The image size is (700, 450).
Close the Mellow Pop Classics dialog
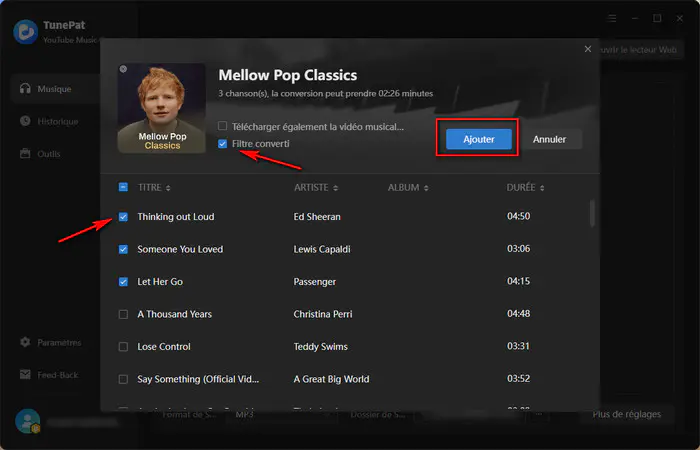588,49
